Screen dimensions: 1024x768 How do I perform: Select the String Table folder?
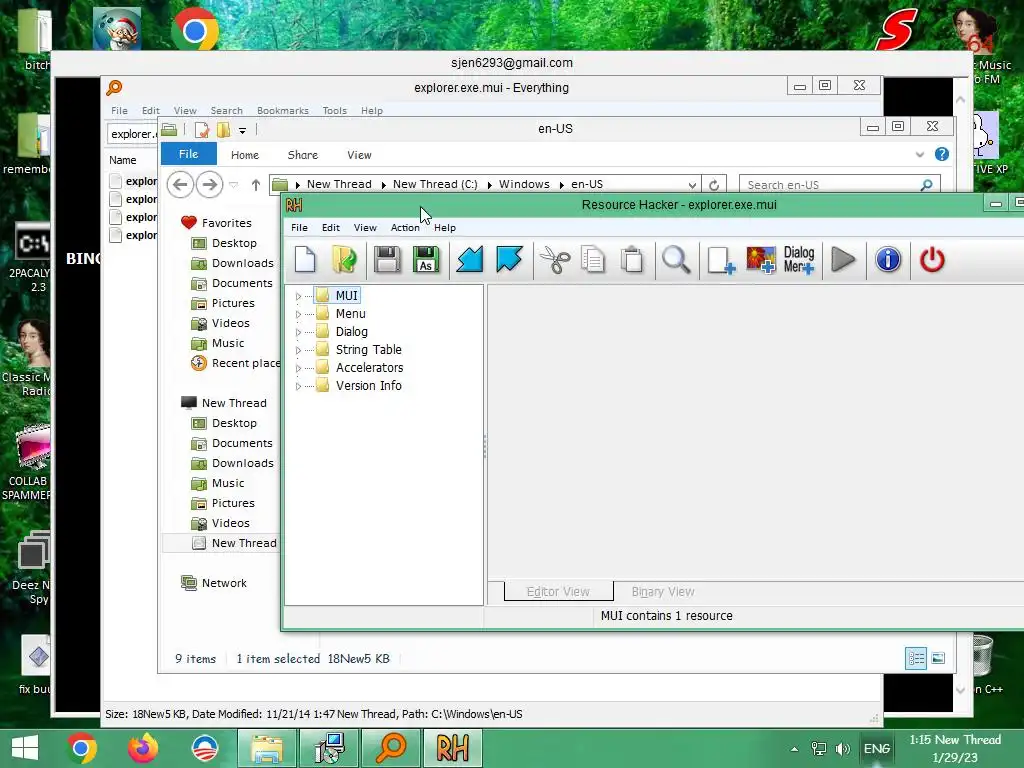click(368, 349)
